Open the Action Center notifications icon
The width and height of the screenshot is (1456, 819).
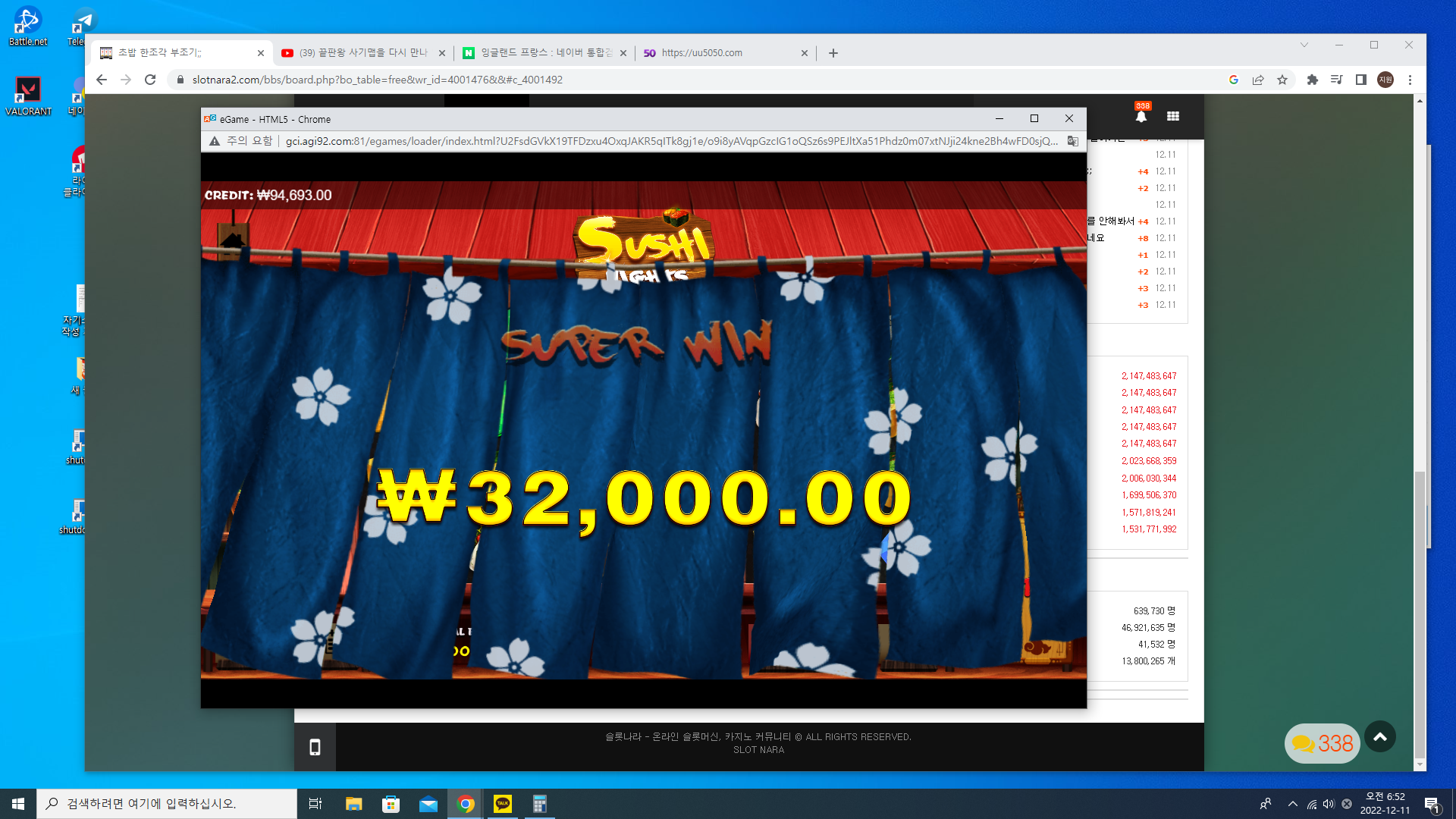point(1432,804)
